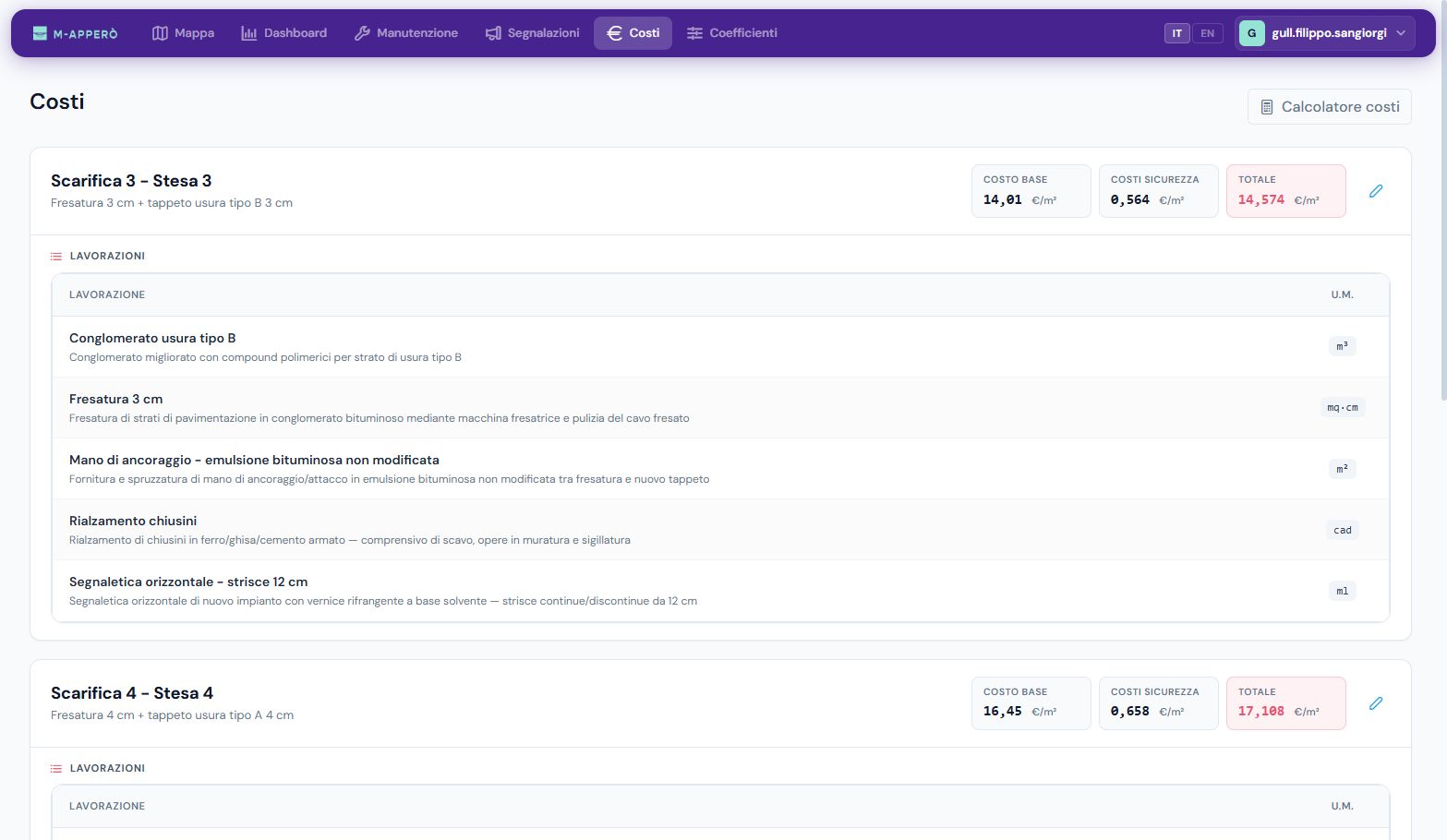The width and height of the screenshot is (1447, 840).
Task: Edit Scarifica 4 - Stesa 4 with pencil icon
Action: click(1376, 703)
